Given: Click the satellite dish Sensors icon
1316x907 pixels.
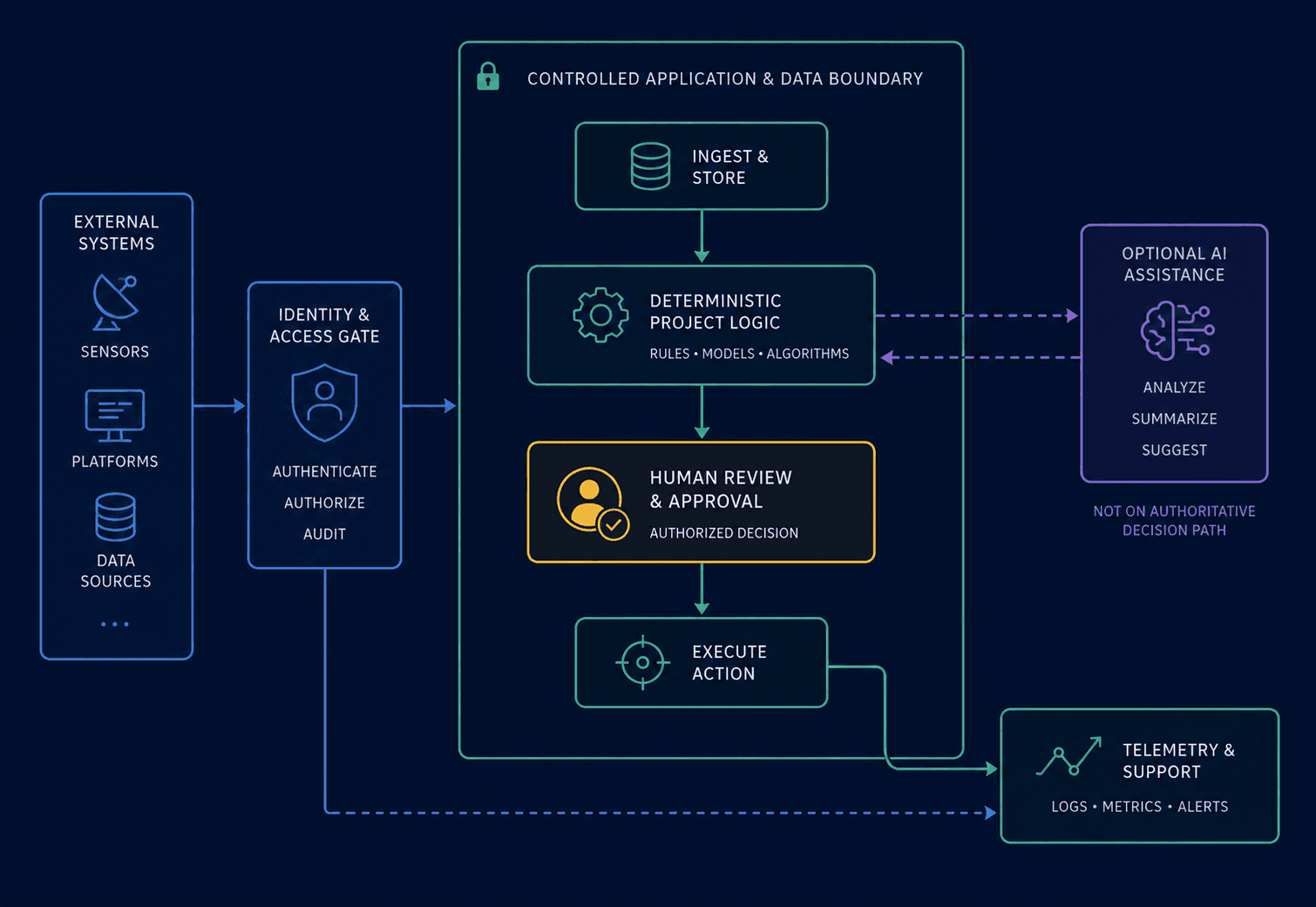Looking at the screenshot, I should 115,302.
